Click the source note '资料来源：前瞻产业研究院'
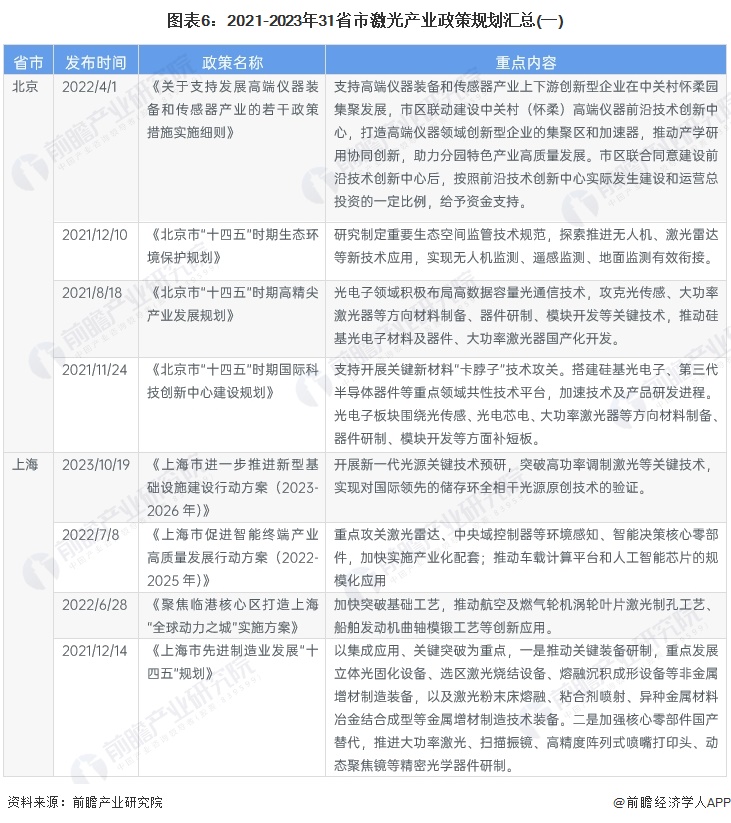The height and width of the screenshot is (823, 731). click(x=85, y=803)
